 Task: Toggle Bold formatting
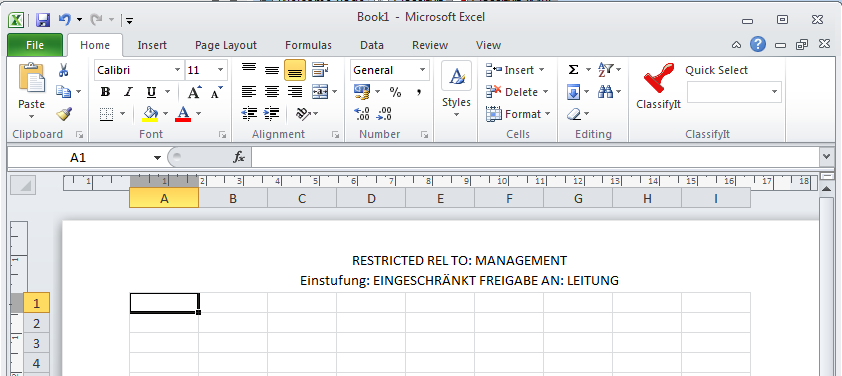(105, 92)
